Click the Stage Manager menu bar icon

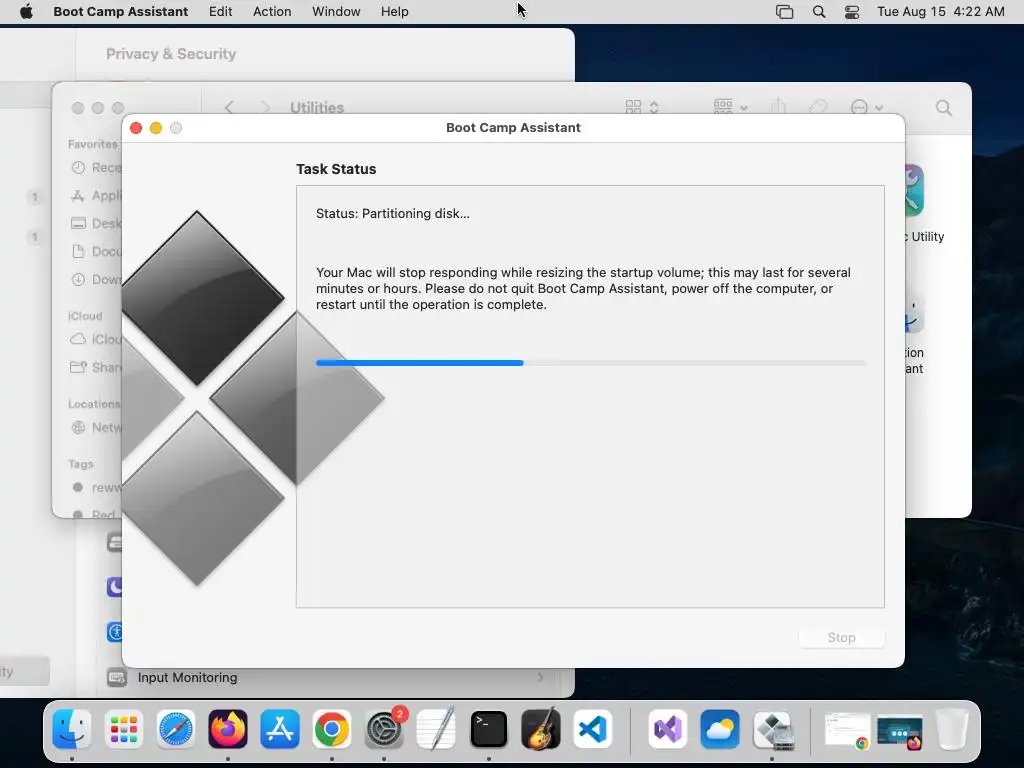click(784, 12)
